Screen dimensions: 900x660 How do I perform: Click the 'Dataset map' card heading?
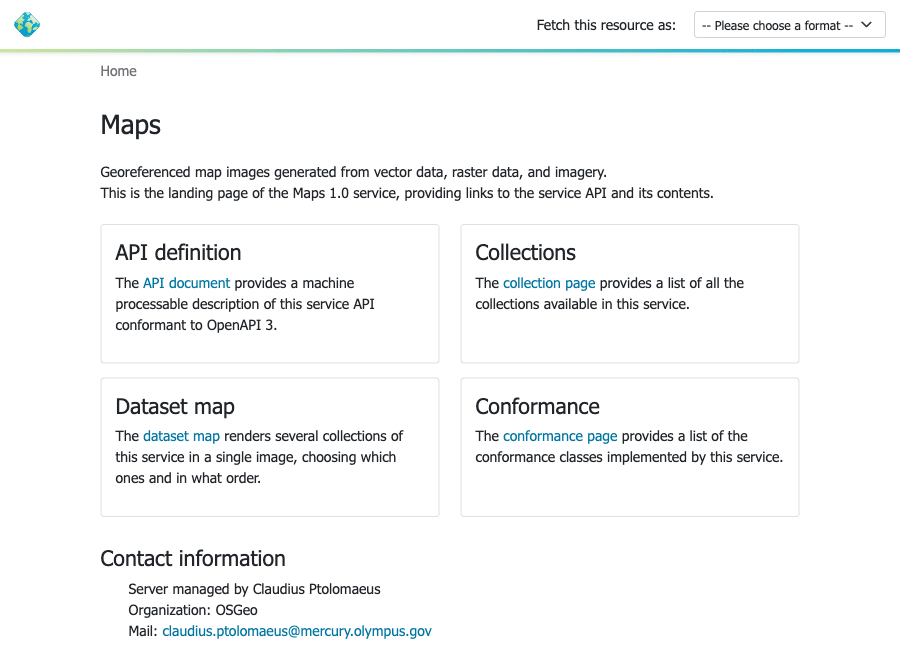coord(174,406)
